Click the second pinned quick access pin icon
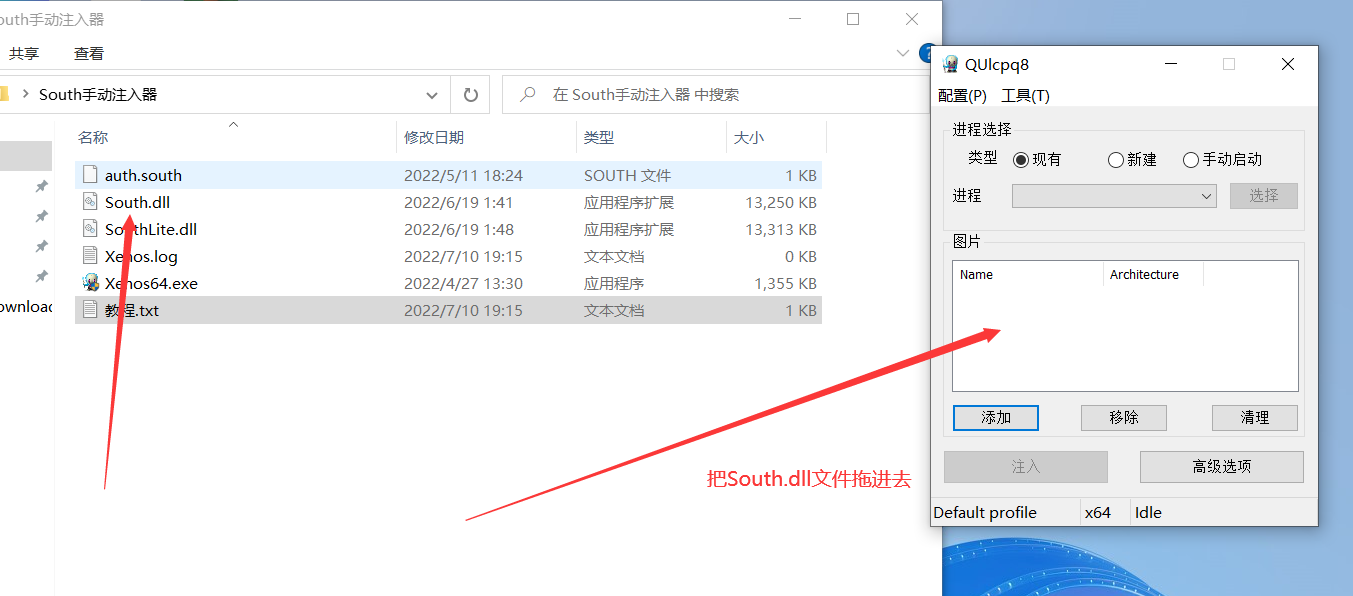Screen dimensions: 1353x596 click(41, 216)
